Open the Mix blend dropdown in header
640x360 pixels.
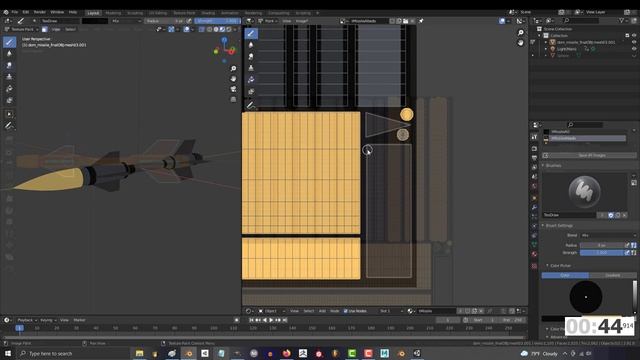(x=126, y=21)
